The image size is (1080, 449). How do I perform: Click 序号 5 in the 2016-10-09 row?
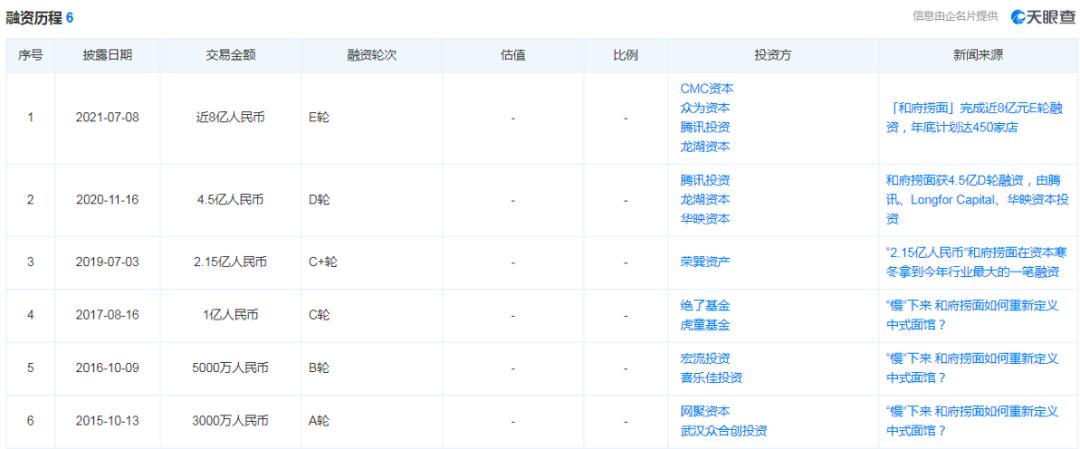(30, 368)
